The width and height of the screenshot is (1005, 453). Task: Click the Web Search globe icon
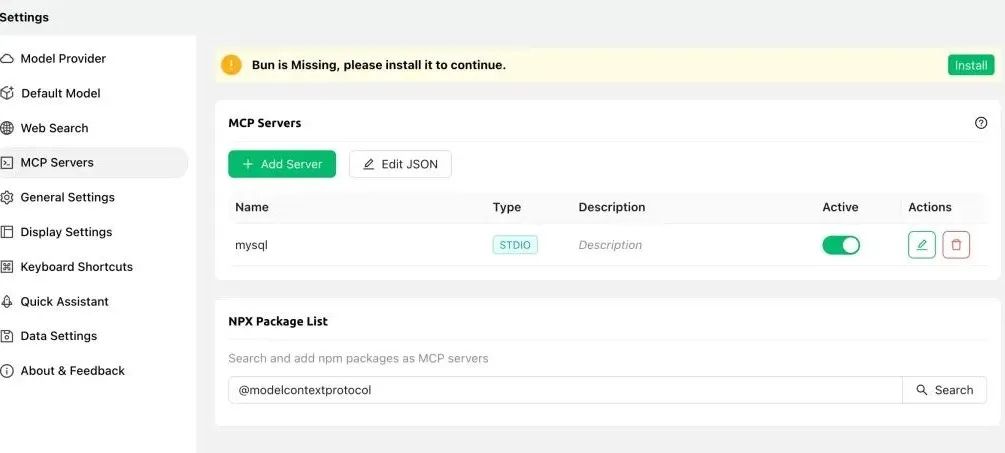pos(7,128)
